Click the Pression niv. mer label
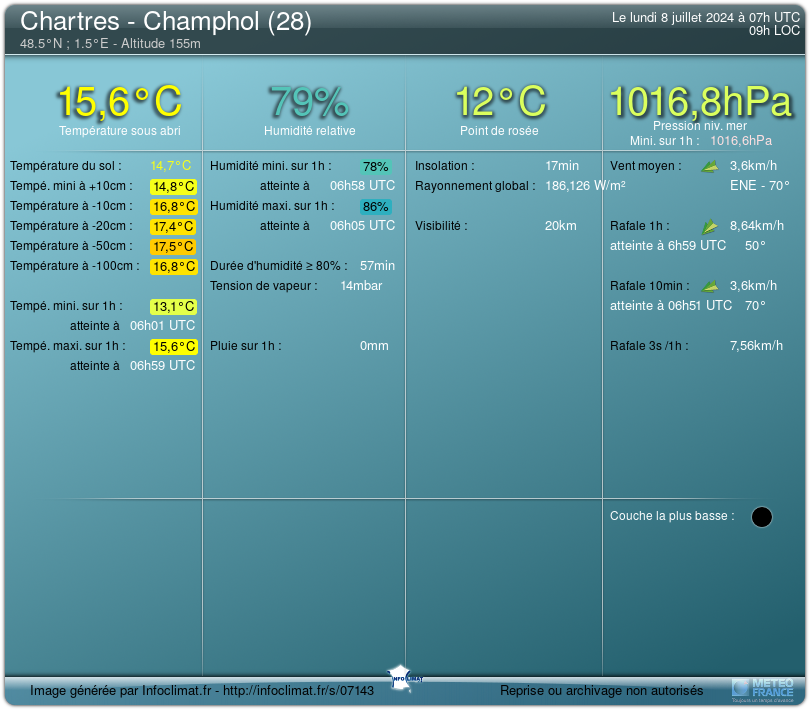 tap(700, 126)
